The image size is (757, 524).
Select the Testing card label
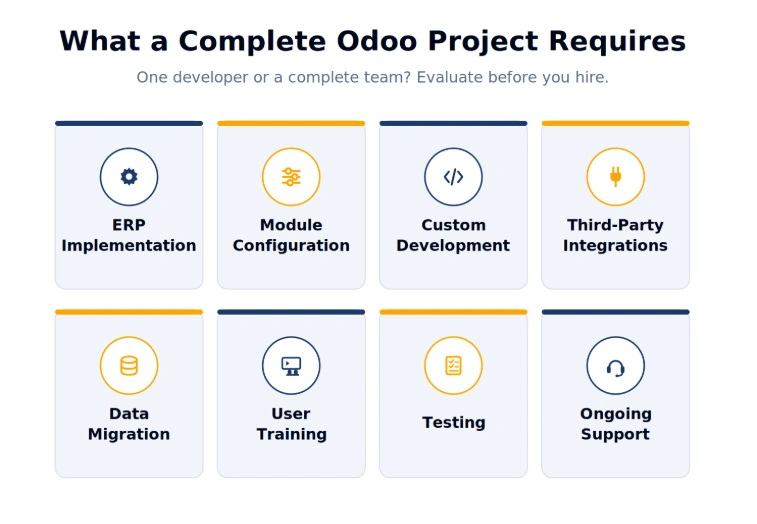pyautogui.click(x=454, y=423)
